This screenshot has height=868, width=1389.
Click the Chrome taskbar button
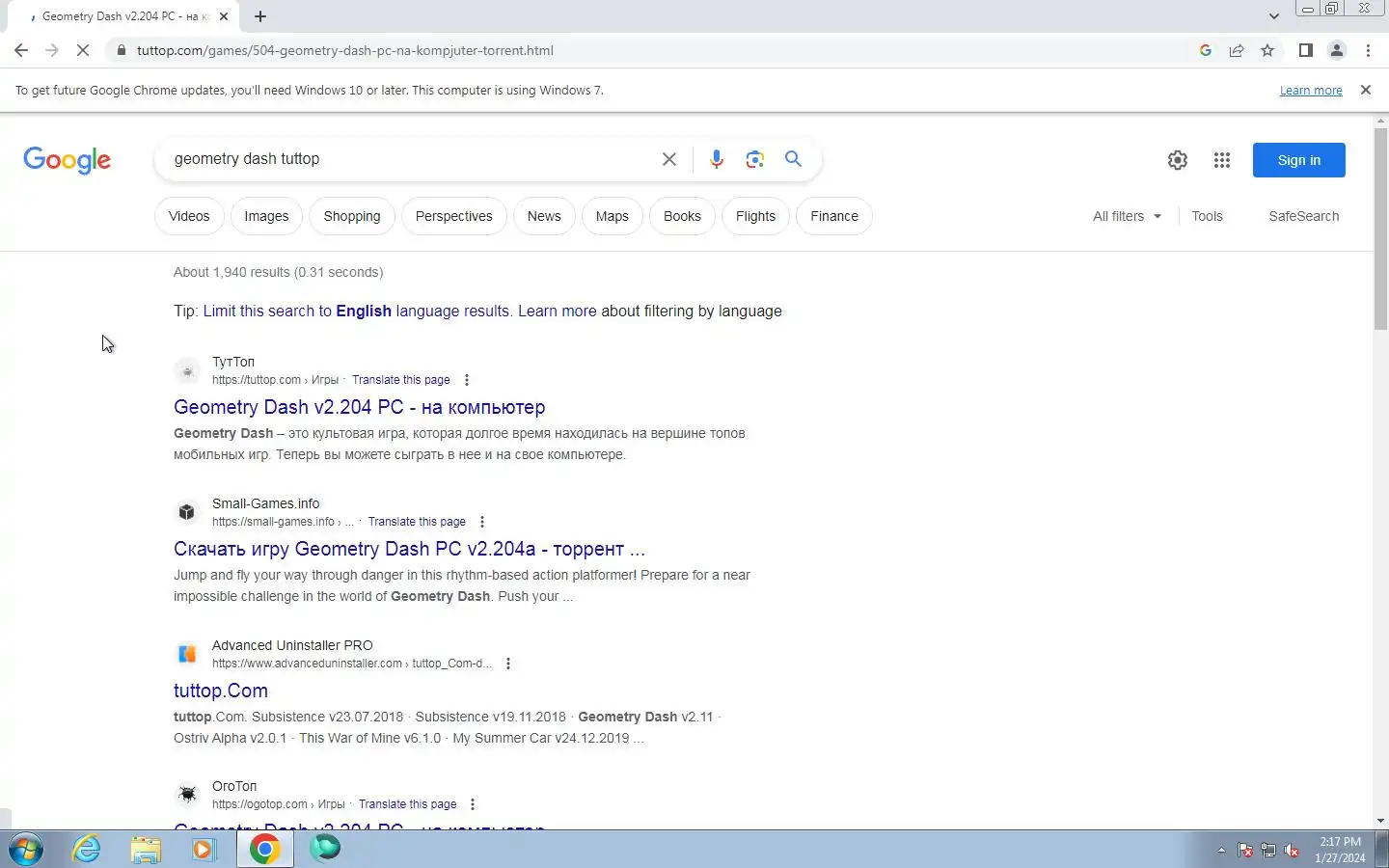point(264,849)
